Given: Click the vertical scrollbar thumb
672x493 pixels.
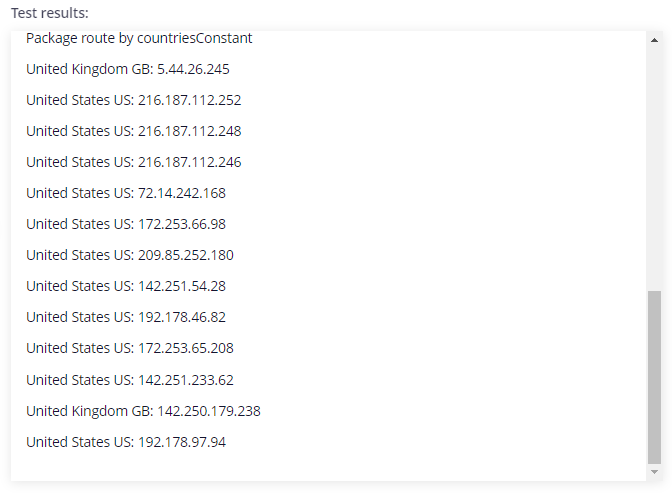Looking at the screenshot, I should pyautogui.click(x=654, y=377).
